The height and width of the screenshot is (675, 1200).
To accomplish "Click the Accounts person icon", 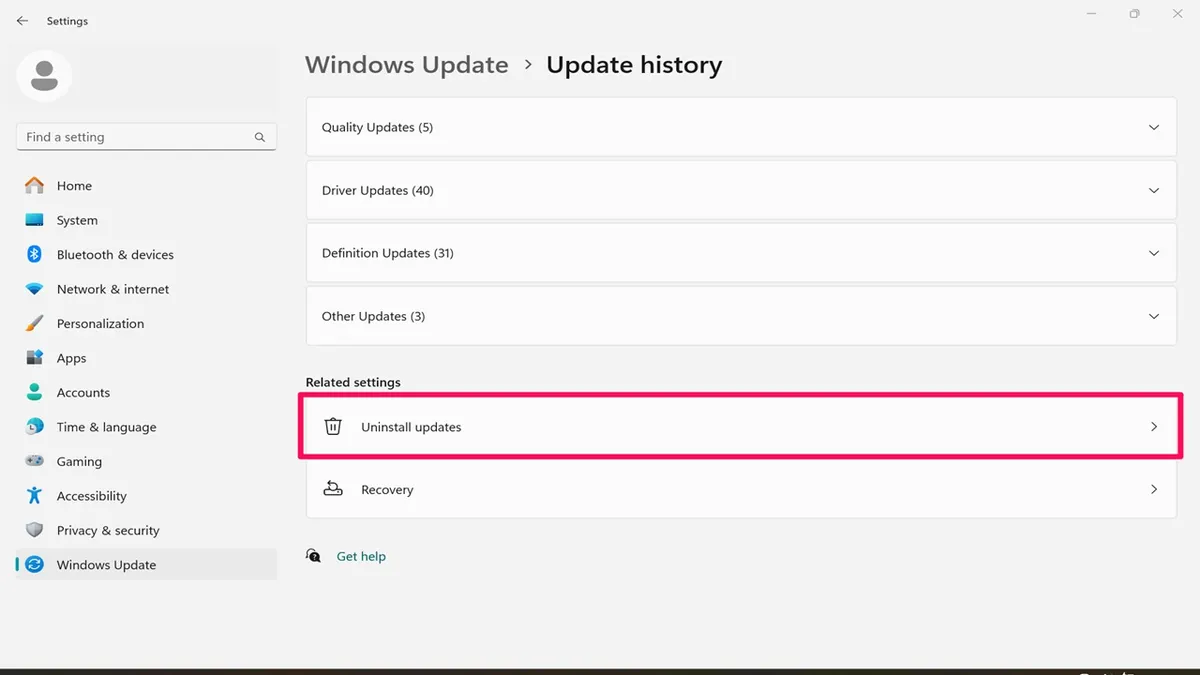I will pos(35,392).
